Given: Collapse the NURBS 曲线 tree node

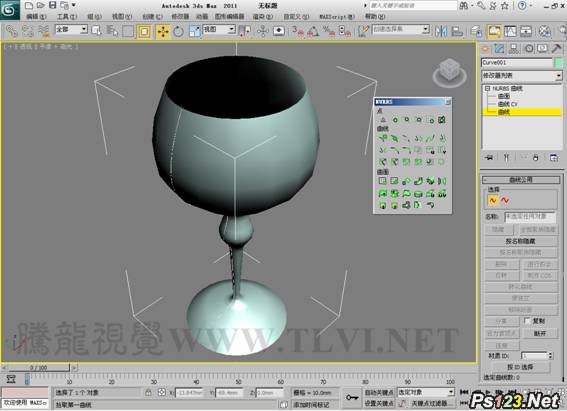Looking at the screenshot, I should (487, 88).
